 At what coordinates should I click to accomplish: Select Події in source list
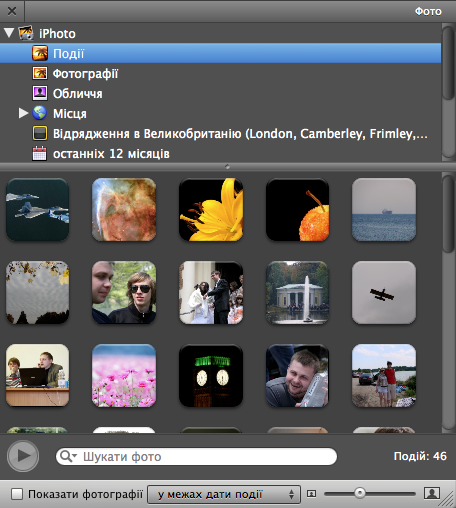click(220, 53)
